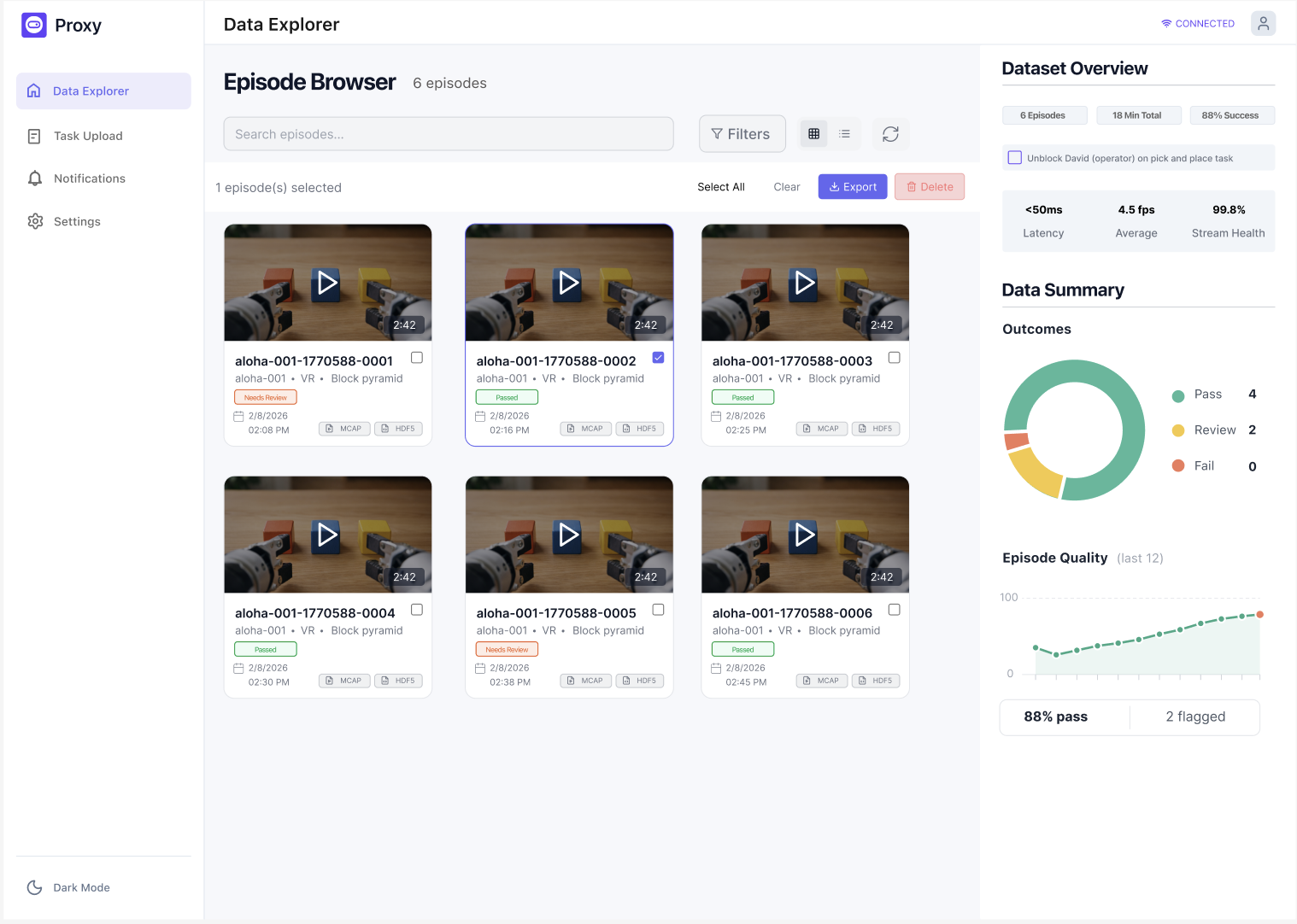The width and height of the screenshot is (1297, 924).
Task: Click the <50ms Latency stat
Action: coord(1043,221)
